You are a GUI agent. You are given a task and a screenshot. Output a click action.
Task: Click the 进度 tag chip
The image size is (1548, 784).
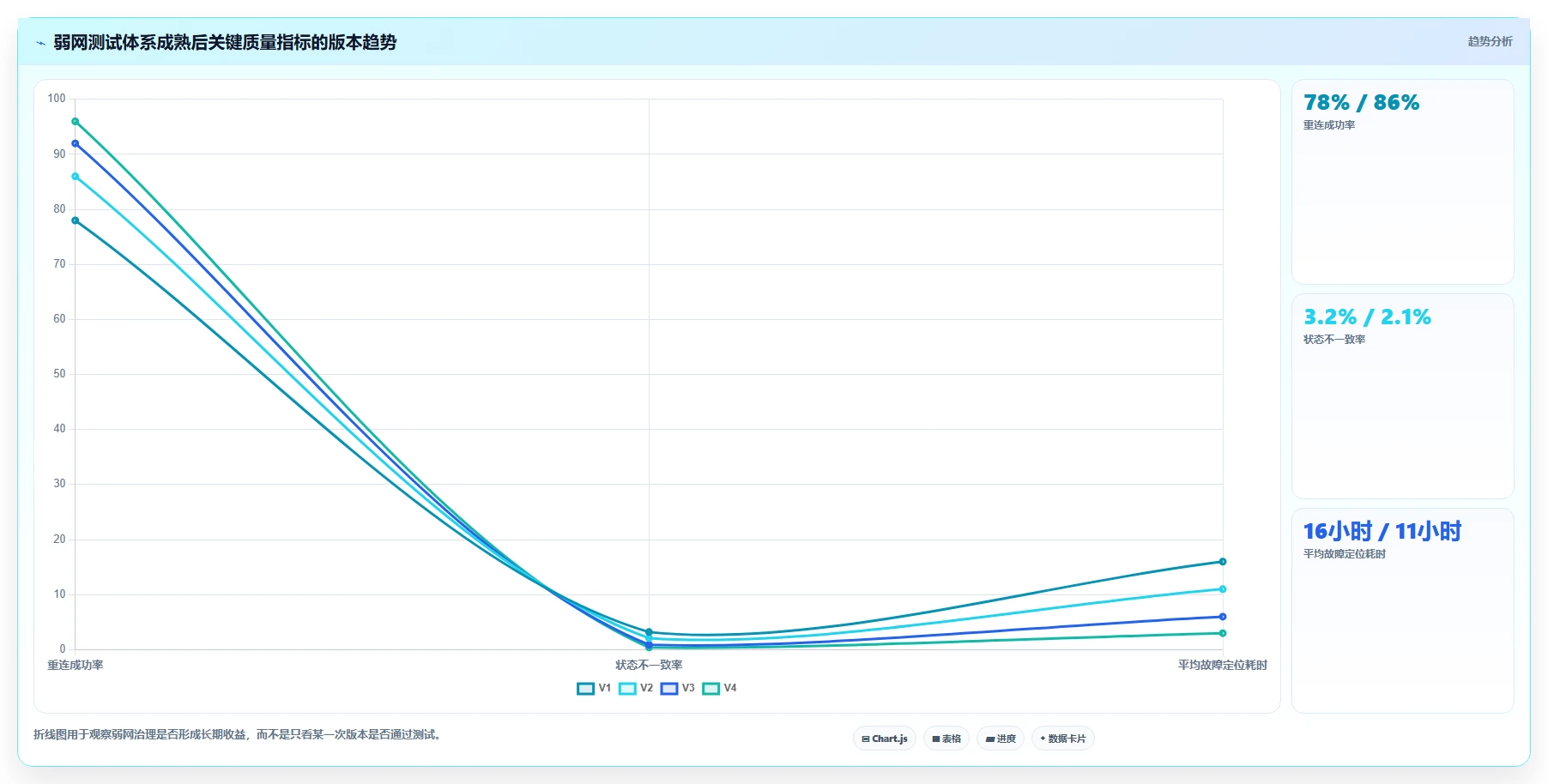coord(1001,739)
